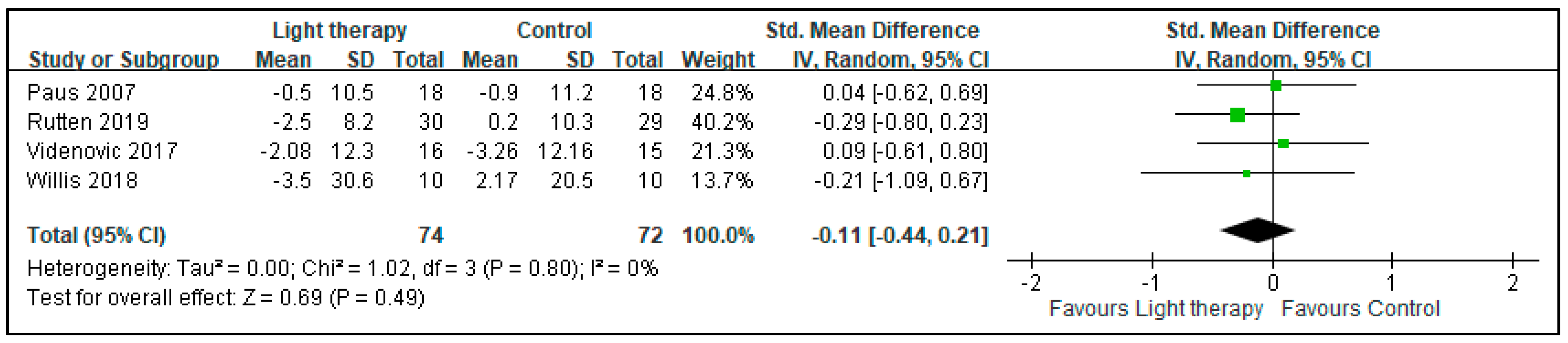Click the Rutten 2019 study name
Image resolution: width=1568 pixels, height=343 pixels.
click(88, 122)
